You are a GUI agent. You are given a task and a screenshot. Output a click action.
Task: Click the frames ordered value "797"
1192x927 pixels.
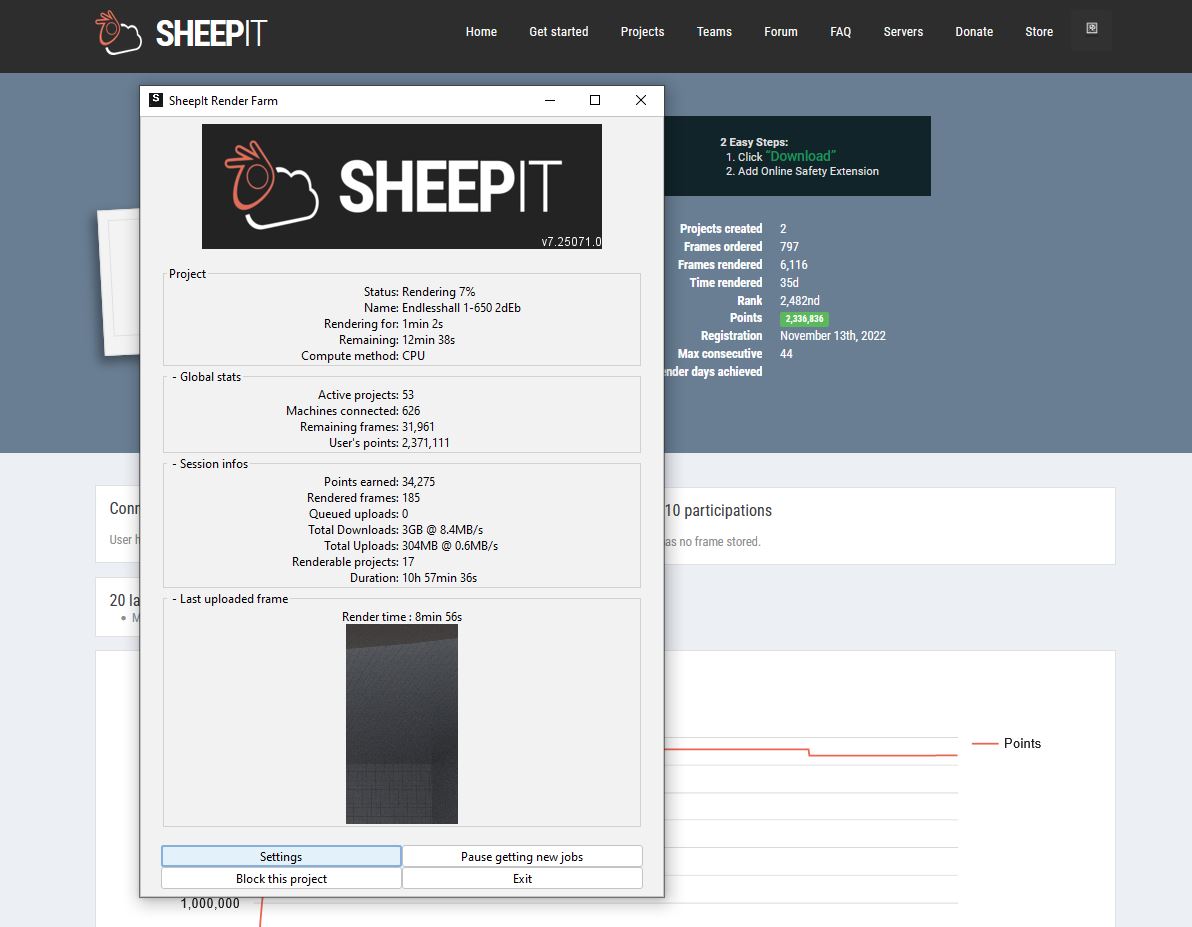pos(789,246)
